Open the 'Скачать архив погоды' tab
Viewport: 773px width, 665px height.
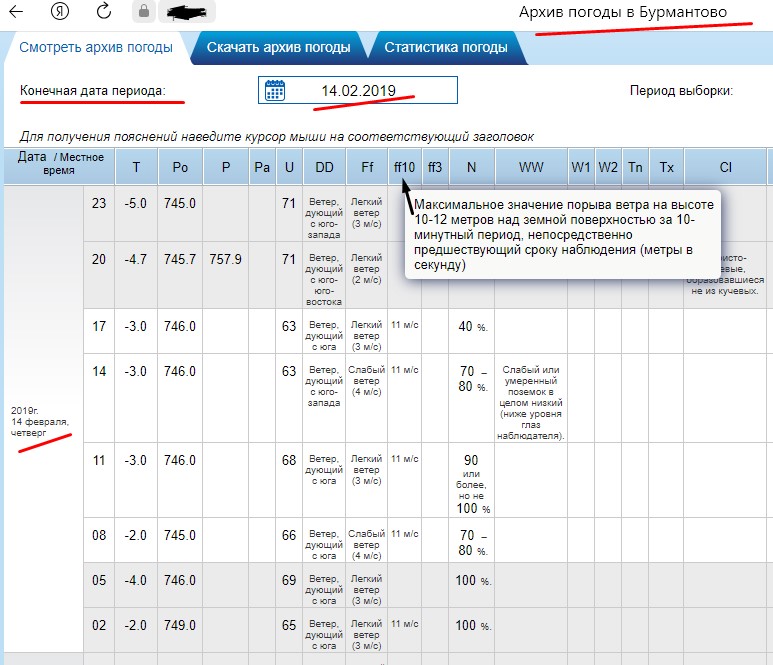279,47
